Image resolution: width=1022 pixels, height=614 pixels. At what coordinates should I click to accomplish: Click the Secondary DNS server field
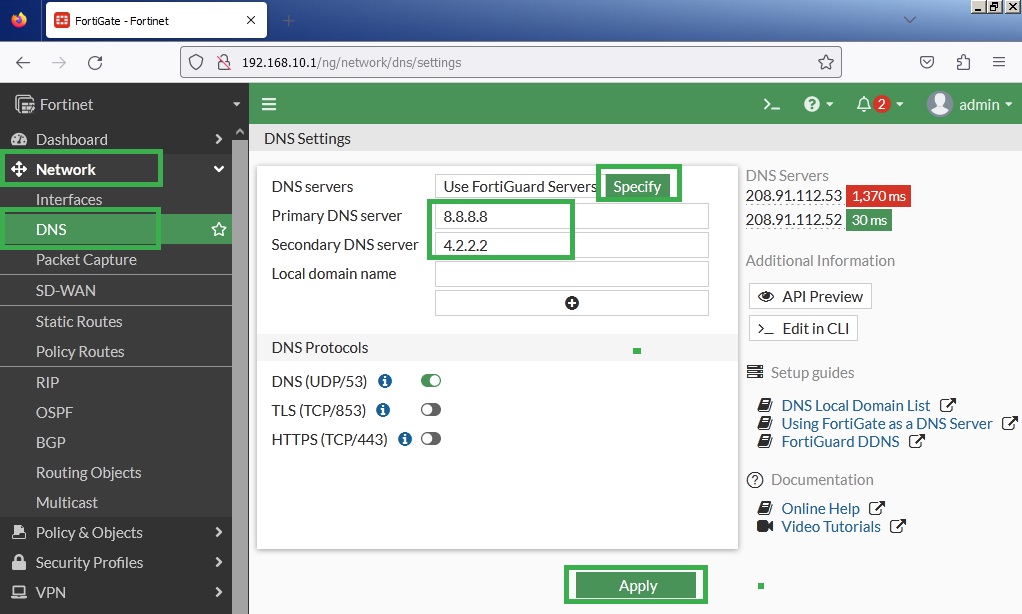coord(572,245)
